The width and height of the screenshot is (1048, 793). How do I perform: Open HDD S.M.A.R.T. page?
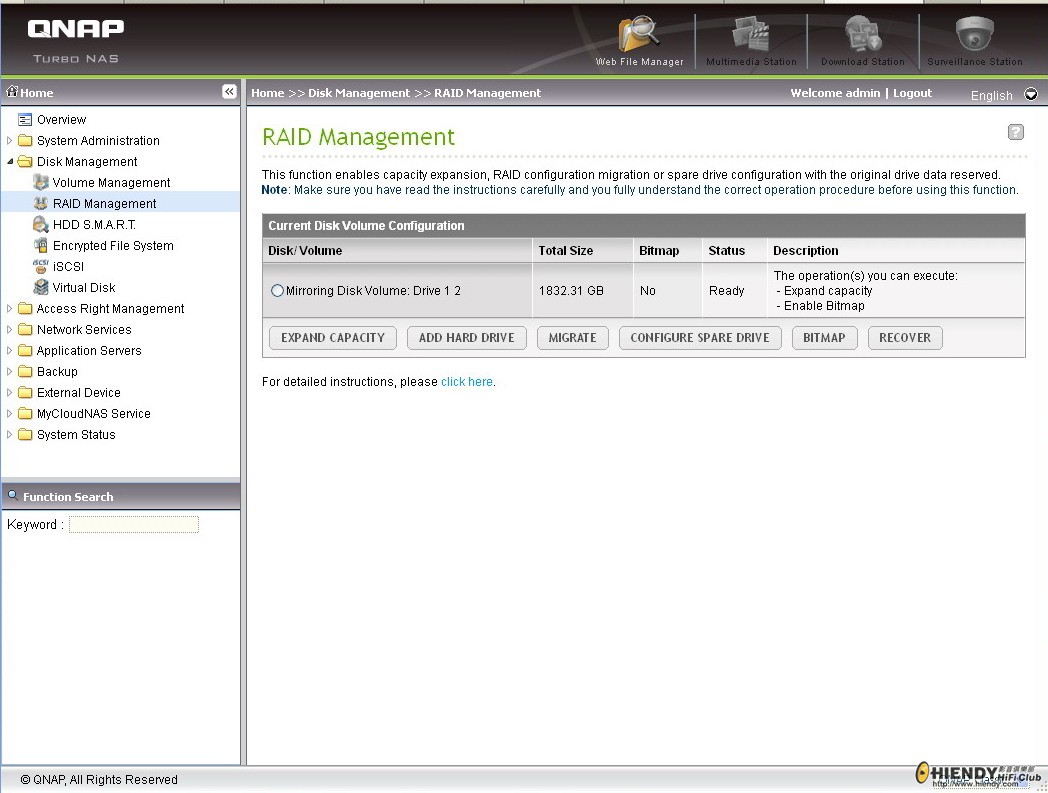(94, 225)
